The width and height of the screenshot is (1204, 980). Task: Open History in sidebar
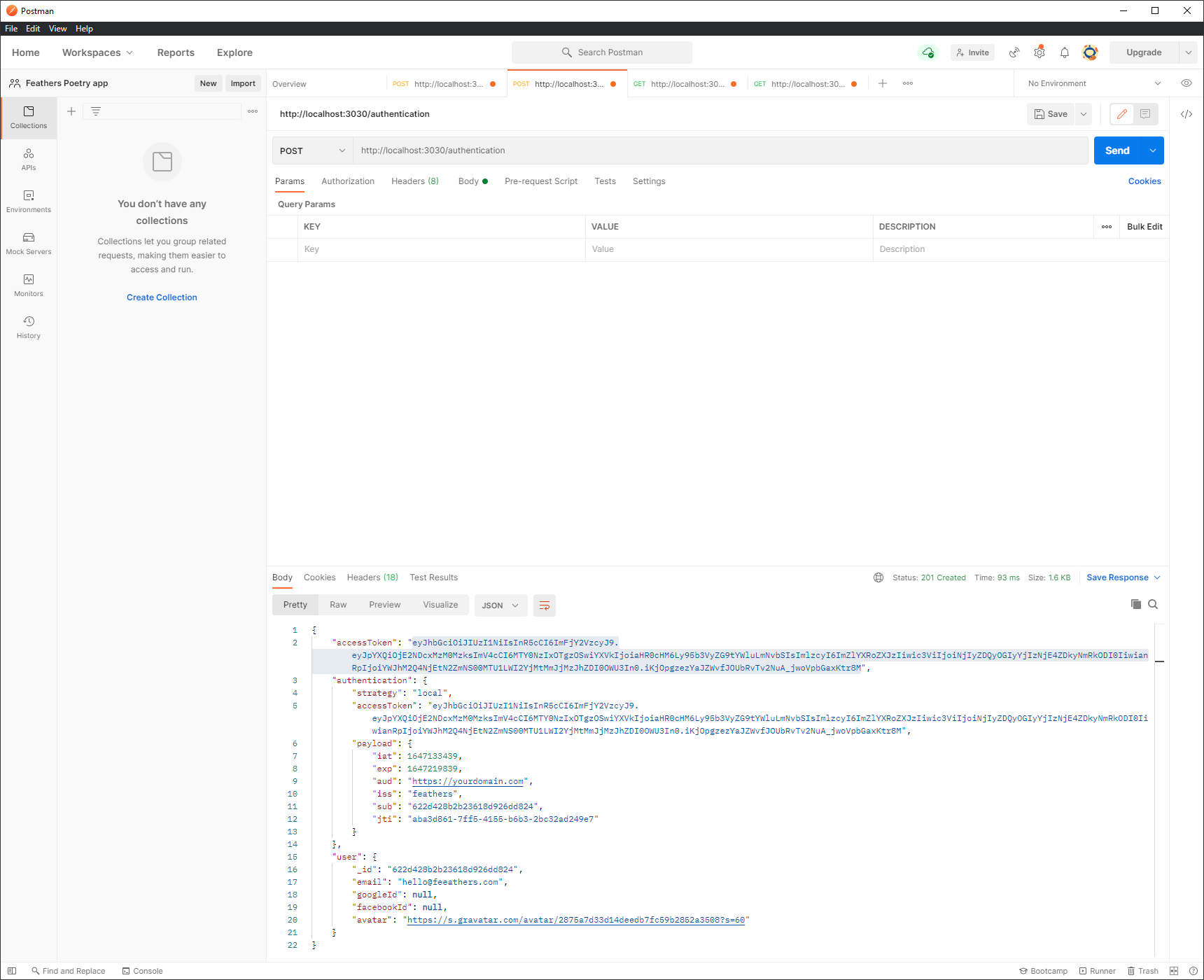[x=29, y=328]
